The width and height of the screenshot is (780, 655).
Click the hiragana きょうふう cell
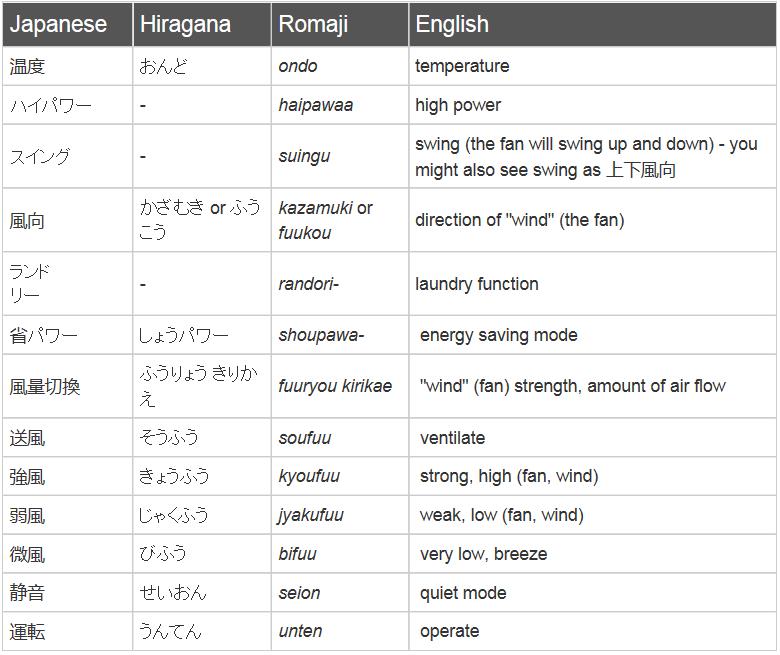175,477
